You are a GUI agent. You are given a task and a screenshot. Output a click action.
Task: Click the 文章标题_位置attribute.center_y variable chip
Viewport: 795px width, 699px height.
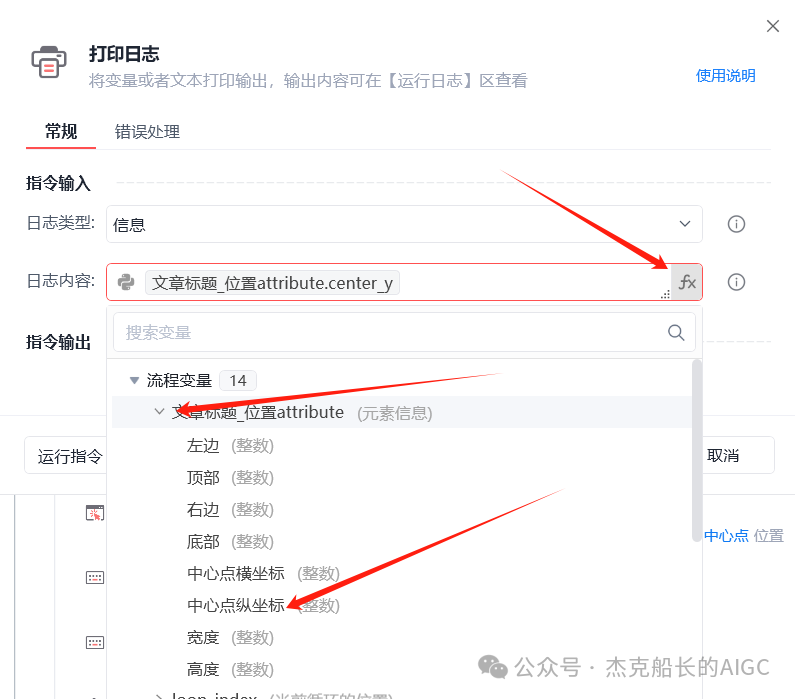coord(272,282)
